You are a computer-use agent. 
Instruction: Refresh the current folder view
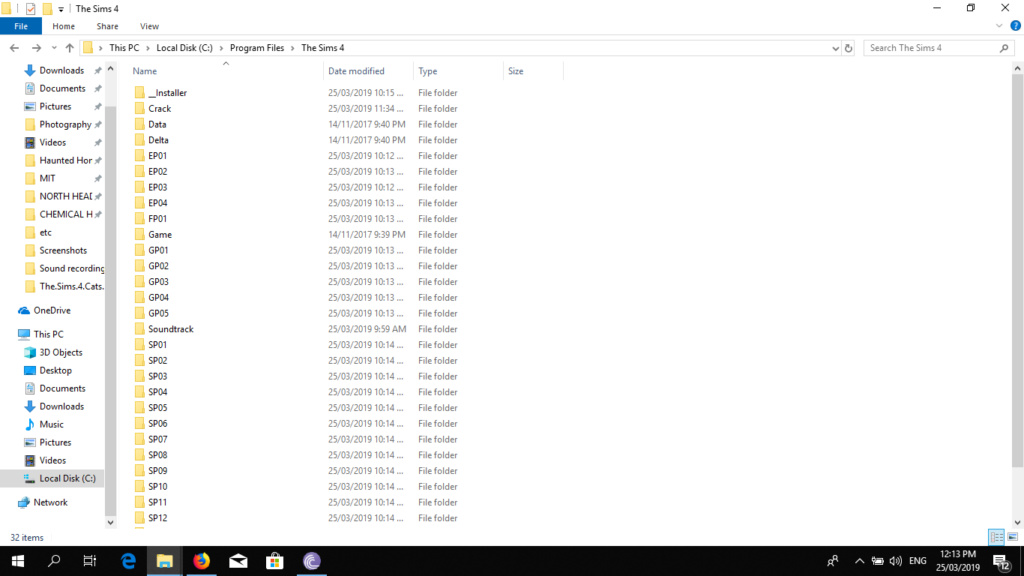[x=848, y=48]
